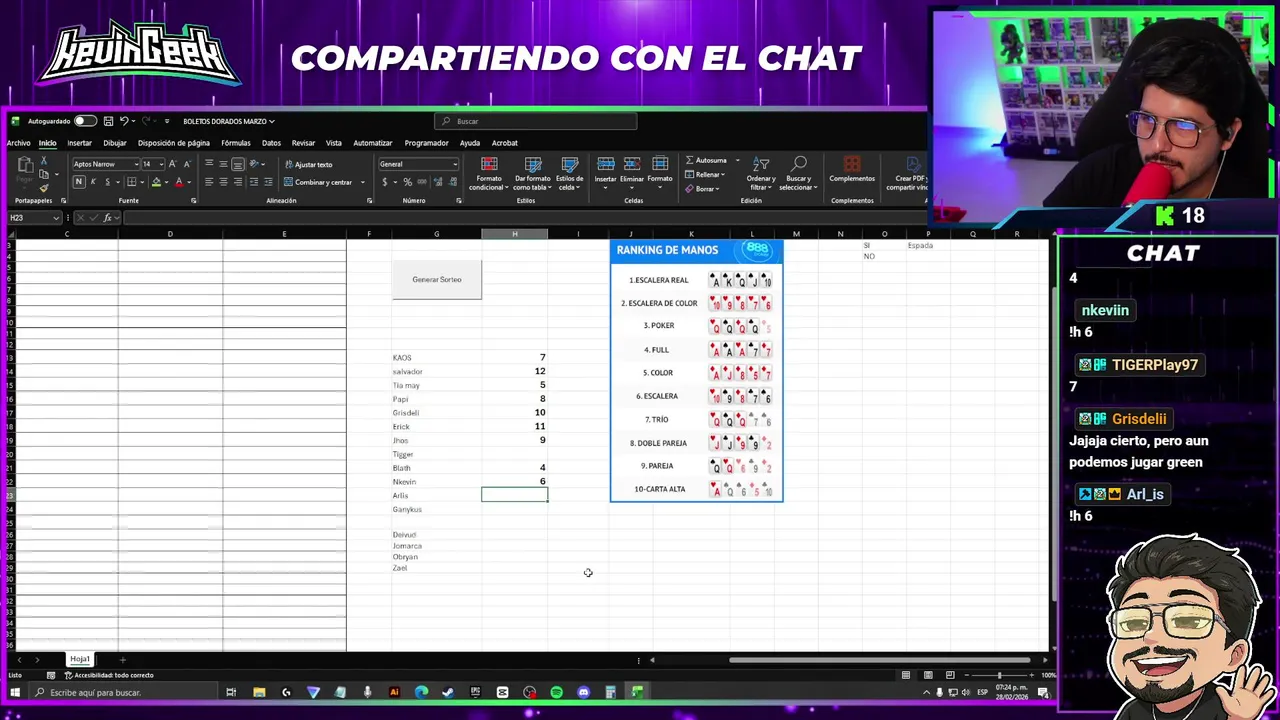The width and height of the screenshot is (1280, 720).
Task: Click the Generar Sorteo button
Action: pyautogui.click(x=437, y=280)
